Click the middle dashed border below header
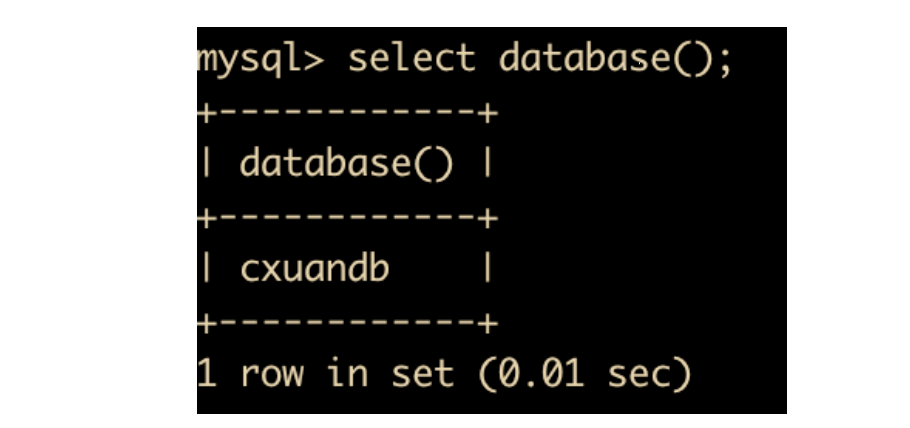This screenshot has height=428, width=910. [x=347, y=219]
